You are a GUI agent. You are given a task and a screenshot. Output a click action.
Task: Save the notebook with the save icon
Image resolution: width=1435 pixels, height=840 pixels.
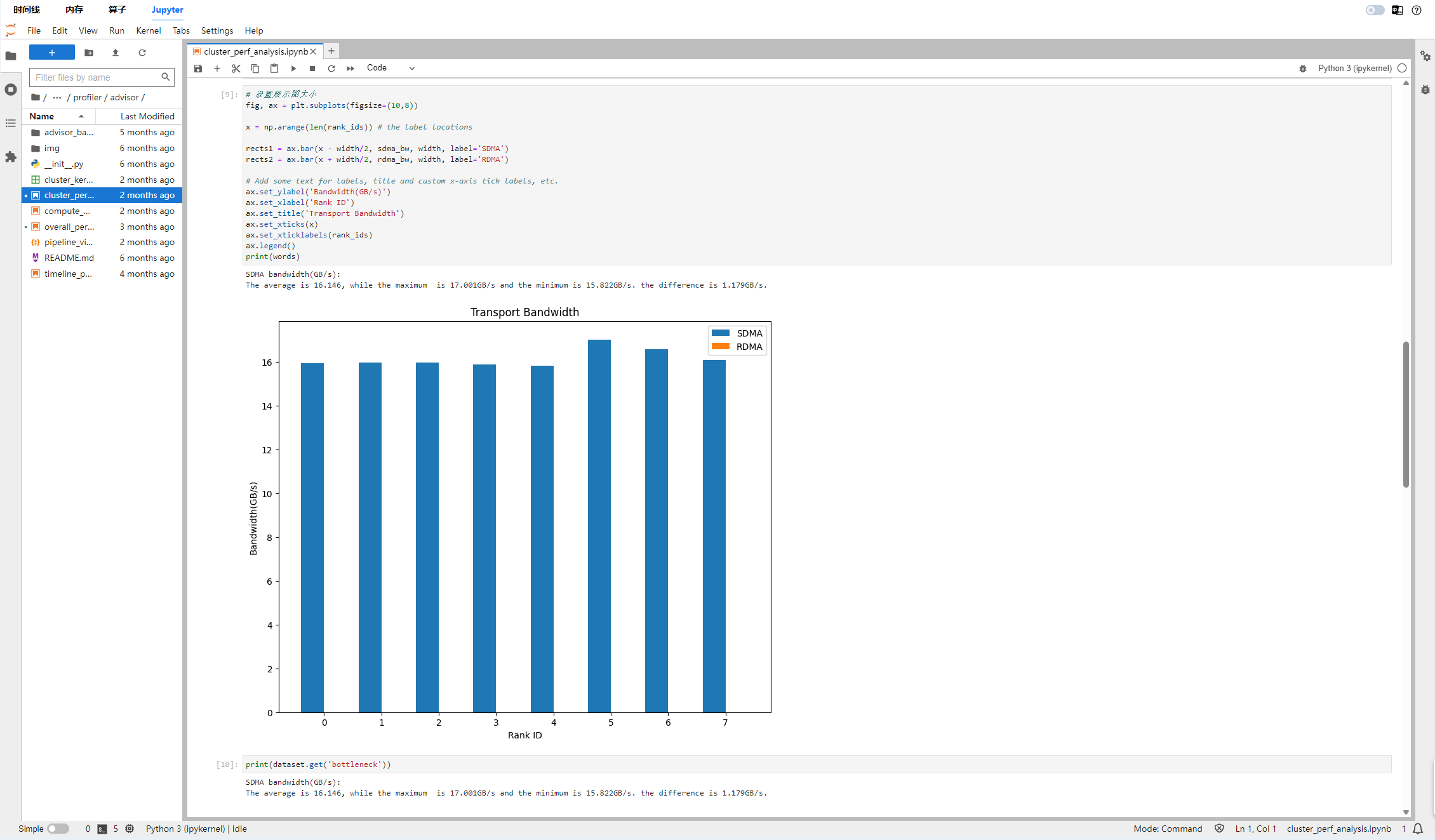198,69
